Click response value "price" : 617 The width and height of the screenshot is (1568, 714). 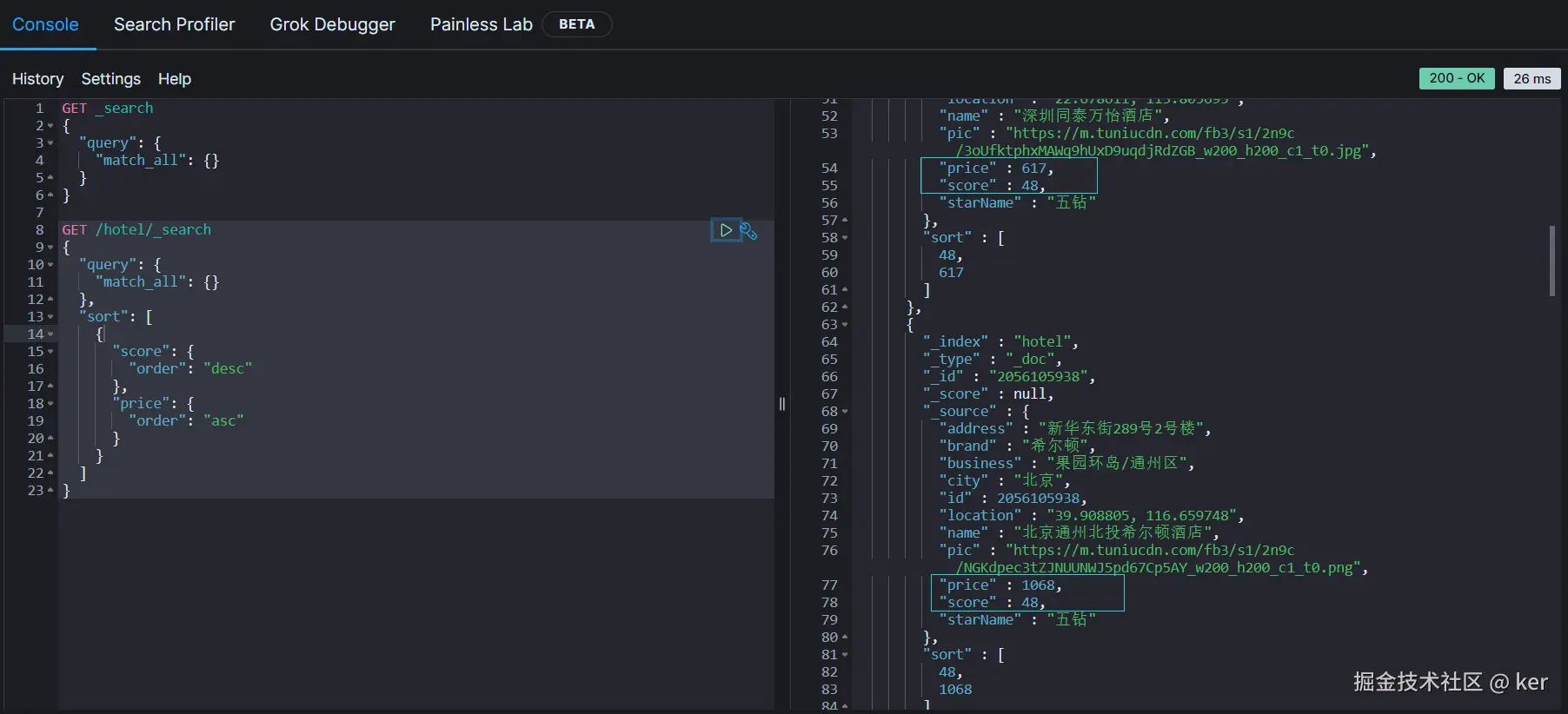tap(996, 169)
